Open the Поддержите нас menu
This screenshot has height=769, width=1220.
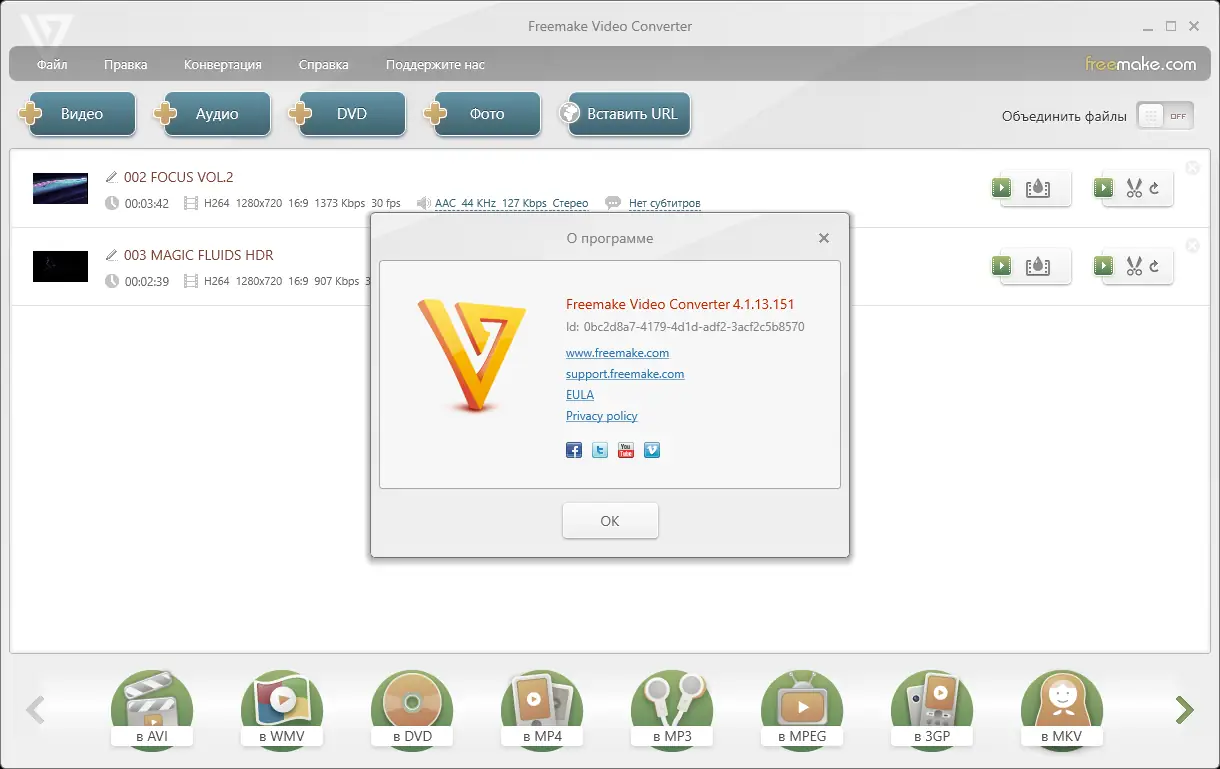(x=435, y=64)
